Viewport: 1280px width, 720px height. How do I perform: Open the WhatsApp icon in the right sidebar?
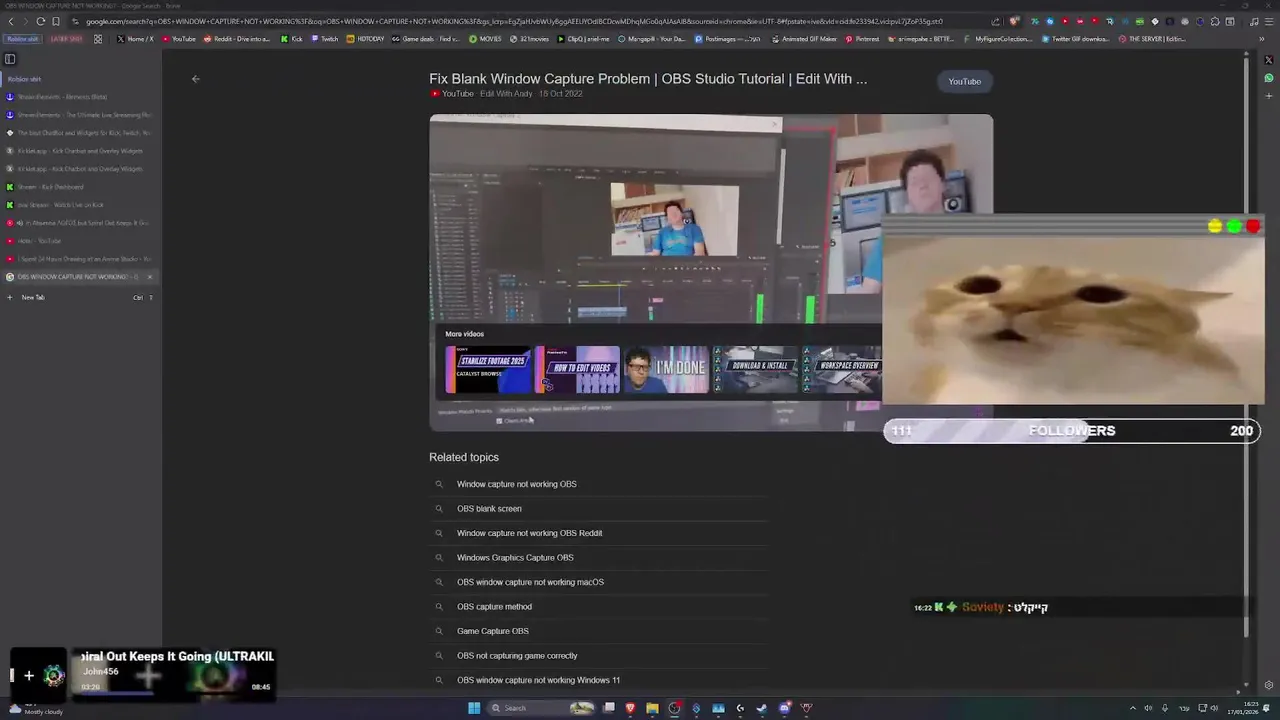(1269, 78)
